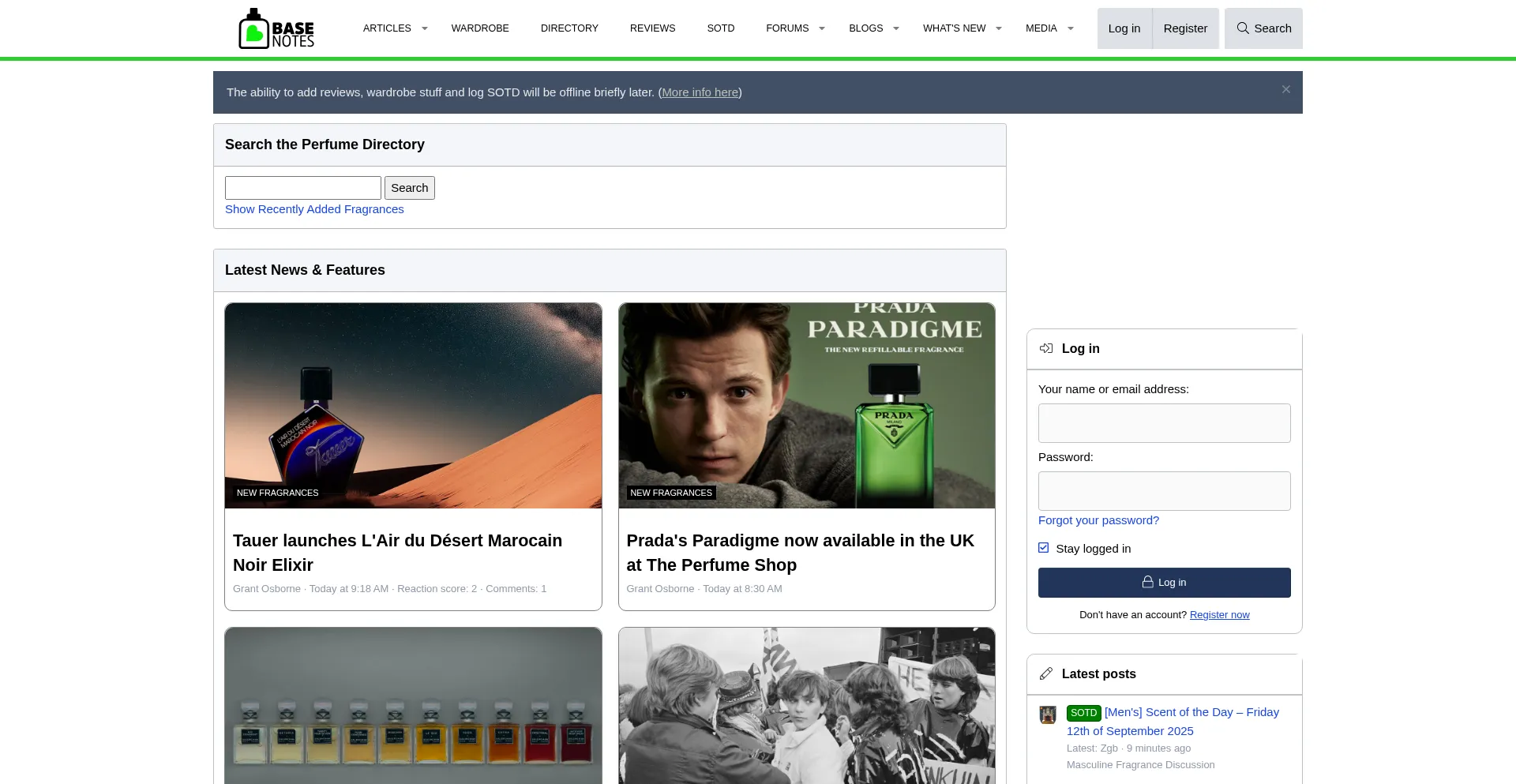The height and width of the screenshot is (784, 1516).
Task: Open the Wardrobe page
Action: [480, 28]
